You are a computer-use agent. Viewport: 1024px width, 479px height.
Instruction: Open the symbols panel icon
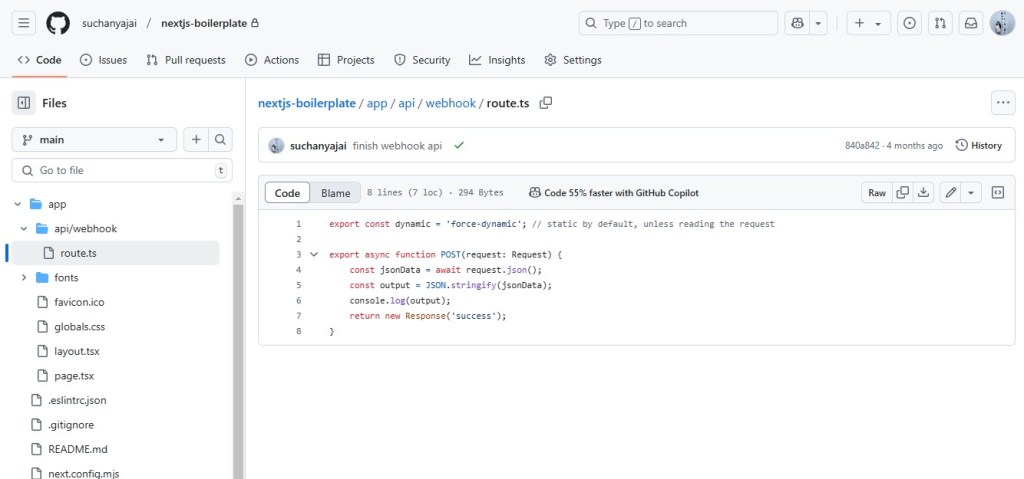tap(997, 193)
